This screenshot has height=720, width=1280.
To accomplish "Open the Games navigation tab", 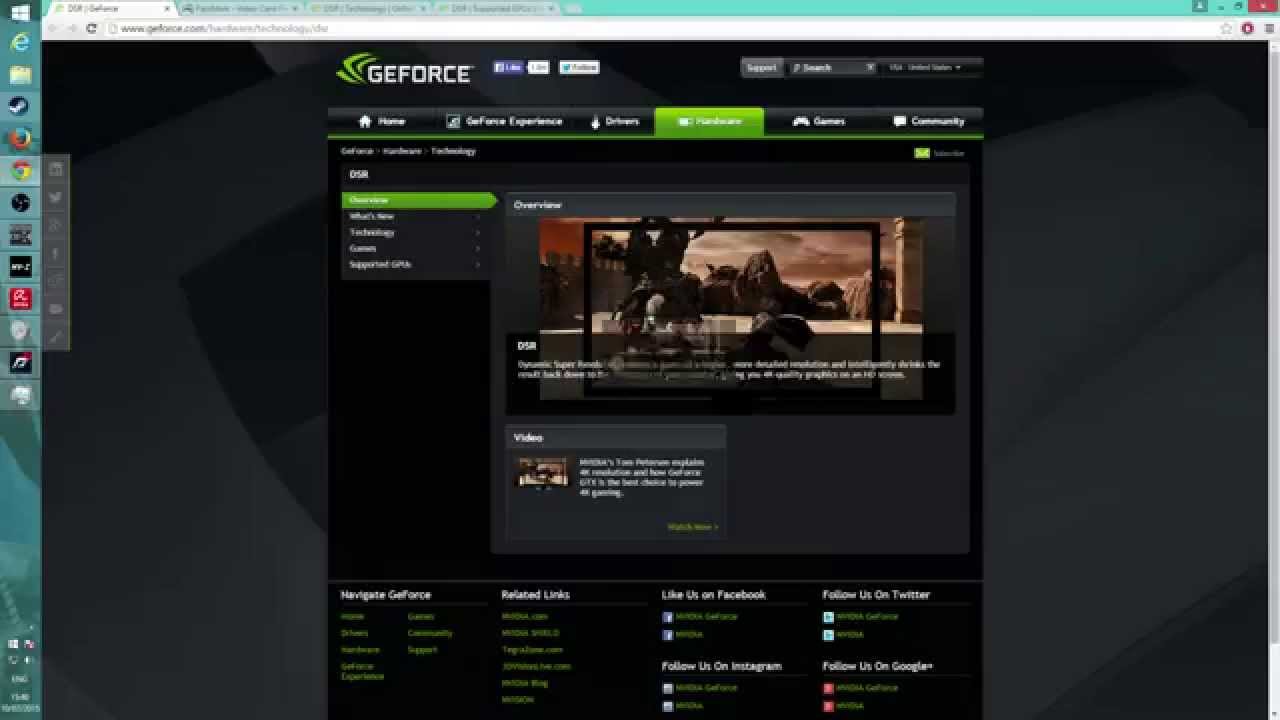I will 819,121.
